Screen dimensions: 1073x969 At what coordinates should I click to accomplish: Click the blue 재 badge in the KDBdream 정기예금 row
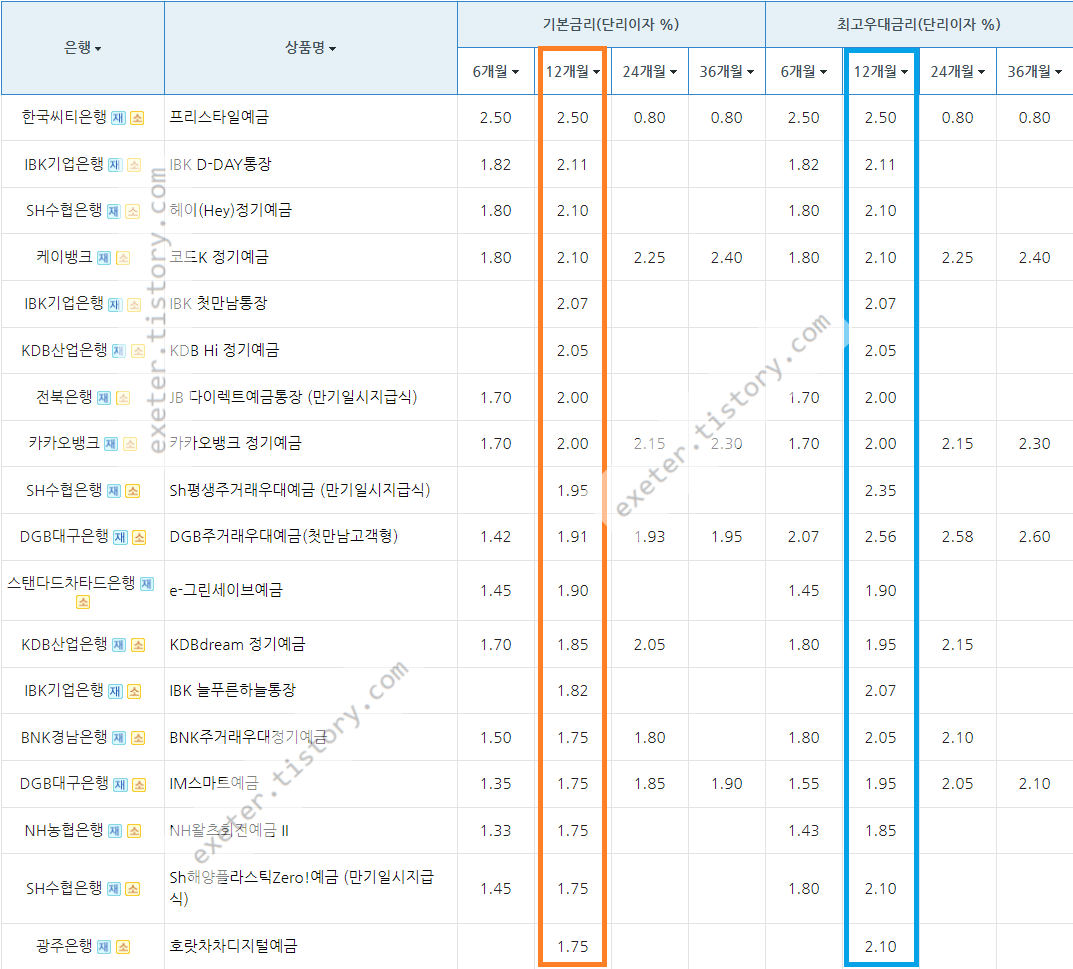[119, 645]
